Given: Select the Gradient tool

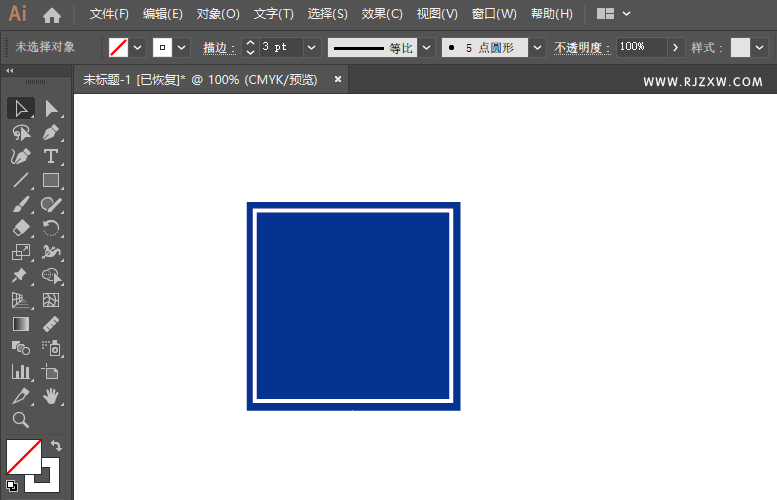Looking at the screenshot, I should 21,324.
